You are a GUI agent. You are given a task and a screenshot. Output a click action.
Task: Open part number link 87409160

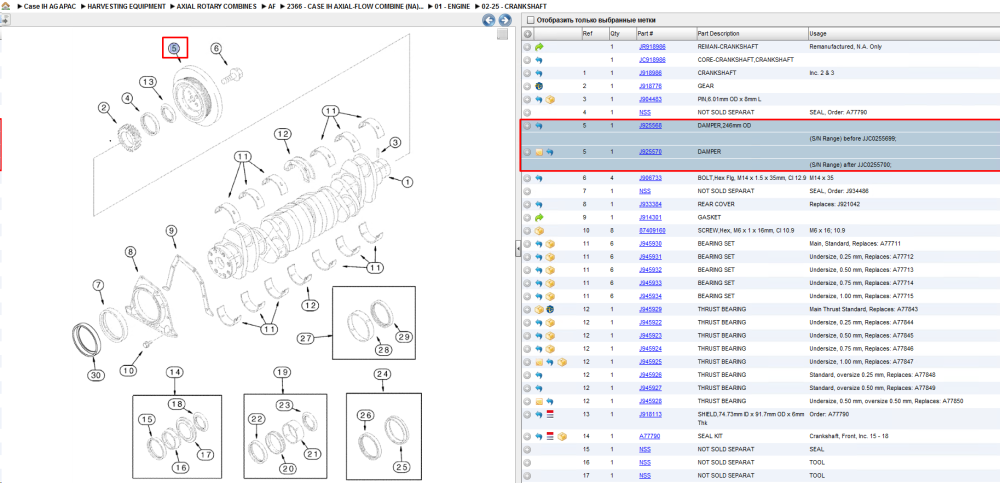coord(651,230)
